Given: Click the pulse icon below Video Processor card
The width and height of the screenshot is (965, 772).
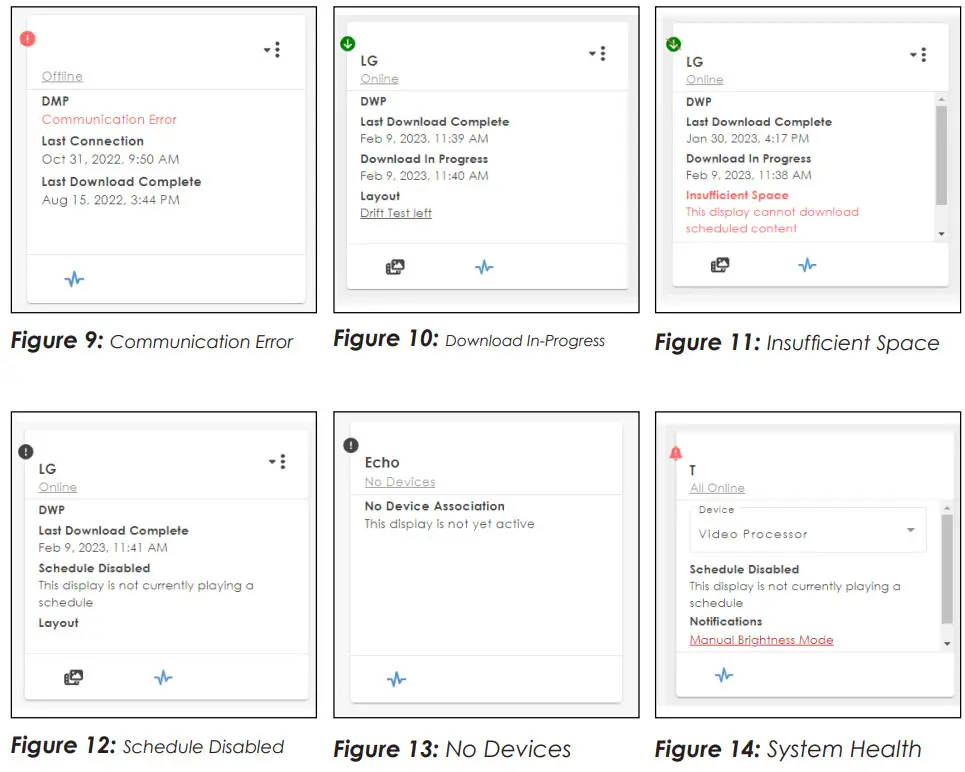Looking at the screenshot, I should pos(724,675).
